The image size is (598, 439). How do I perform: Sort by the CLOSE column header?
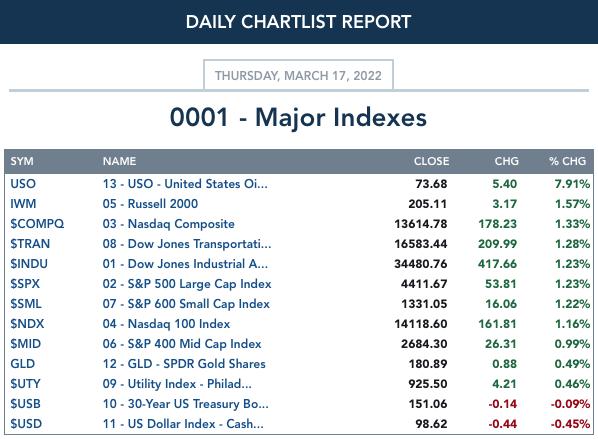[x=431, y=161]
